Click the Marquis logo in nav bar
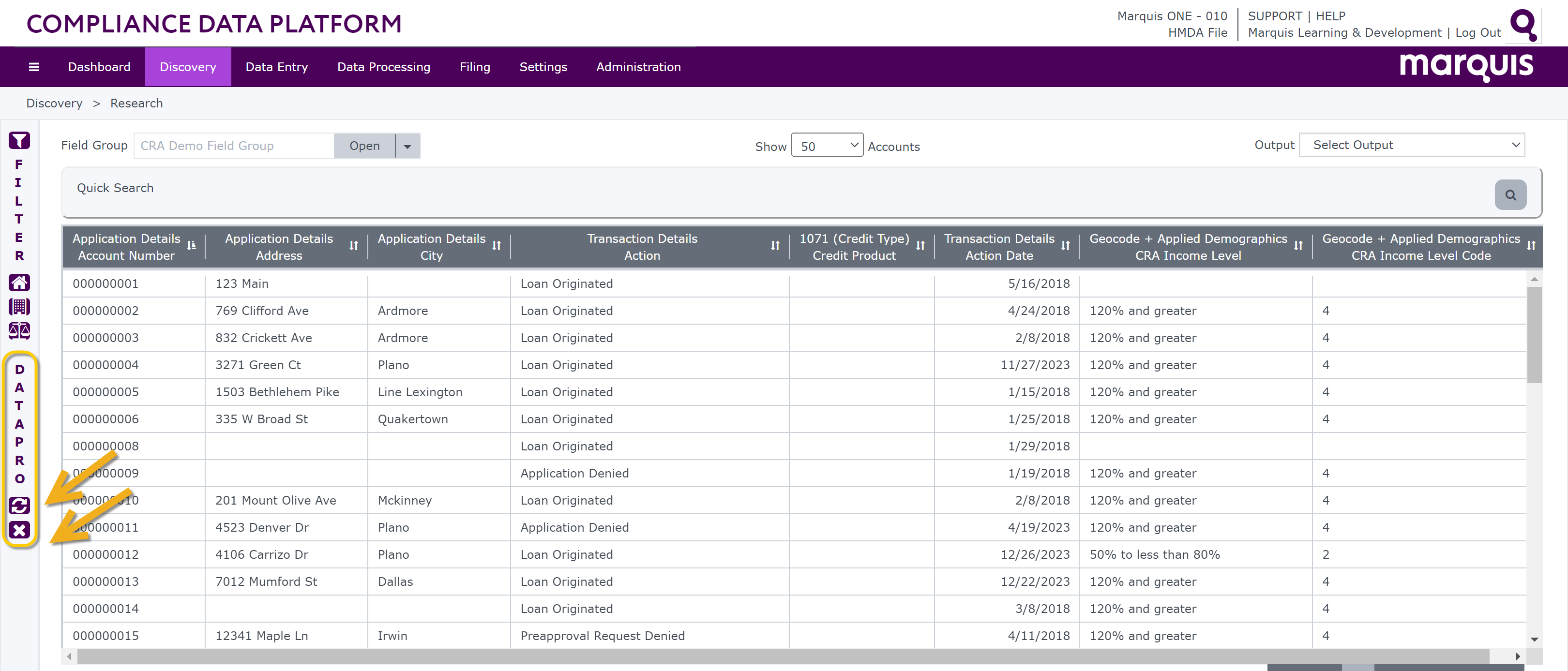This screenshot has height=671, width=1568. tap(1466, 66)
